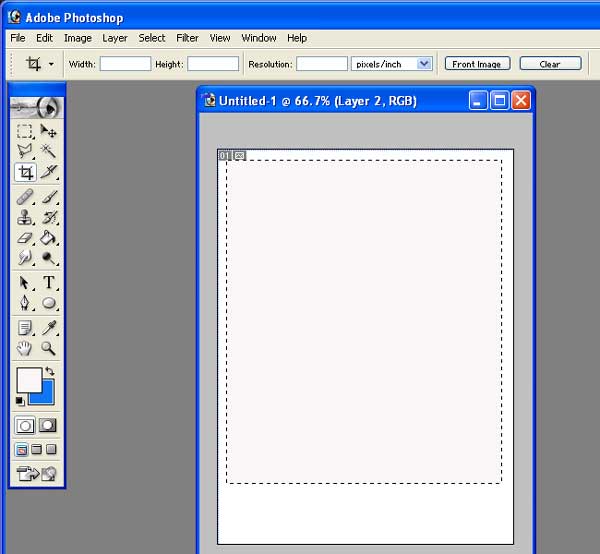Open the pixels/inch resolution units dropdown
Viewport: 600px width, 554px height.
424,64
